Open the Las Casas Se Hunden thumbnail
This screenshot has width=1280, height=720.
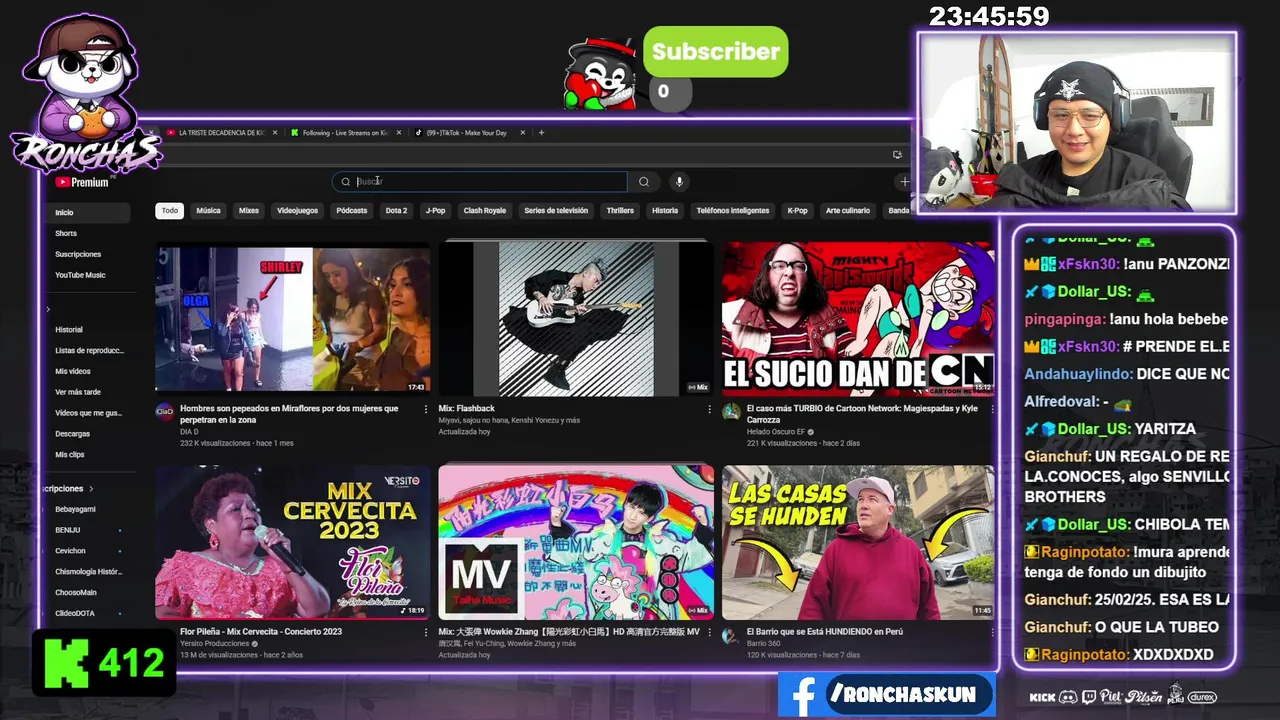(858, 542)
